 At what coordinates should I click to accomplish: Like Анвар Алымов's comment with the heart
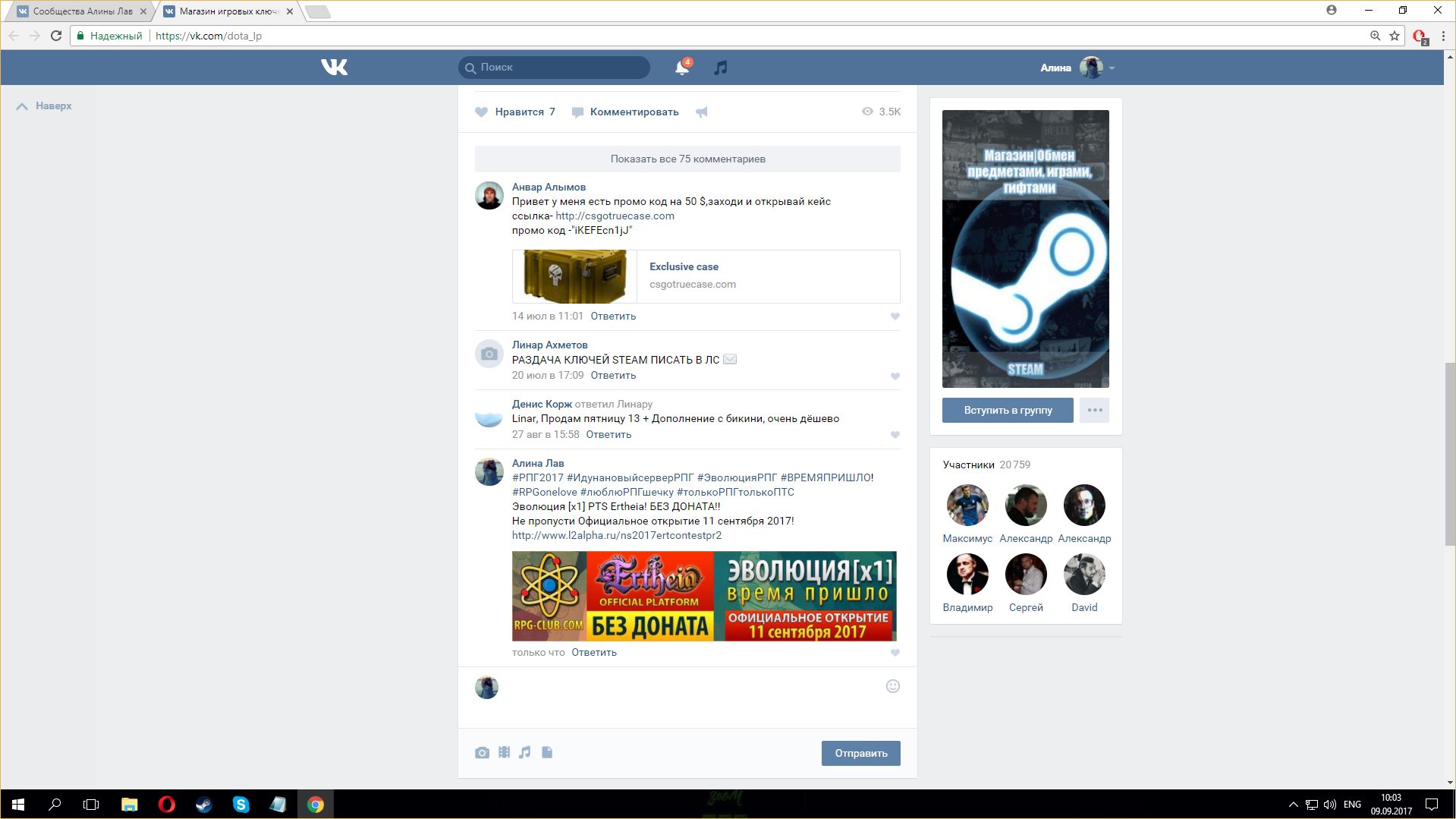(895, 317)
